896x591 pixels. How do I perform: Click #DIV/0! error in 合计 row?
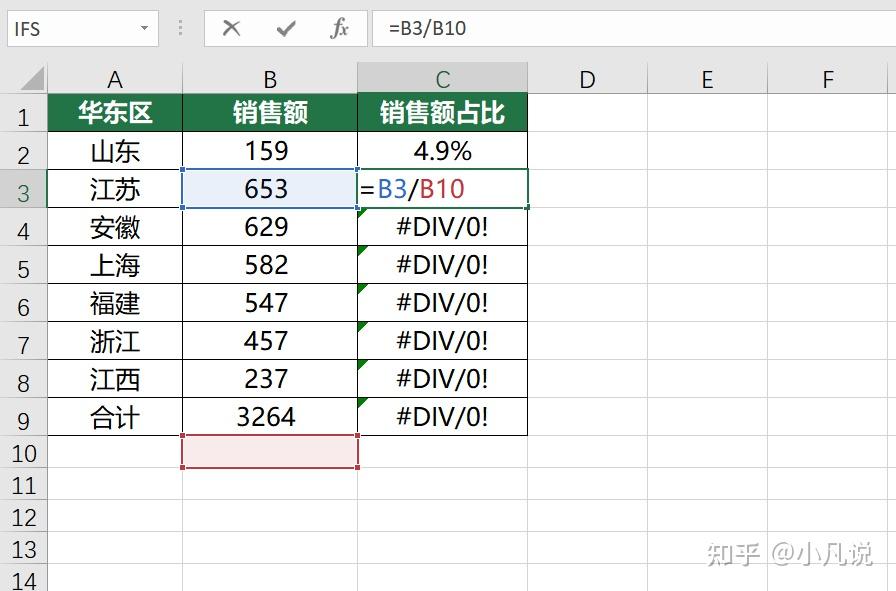click(x=442, y=417)
